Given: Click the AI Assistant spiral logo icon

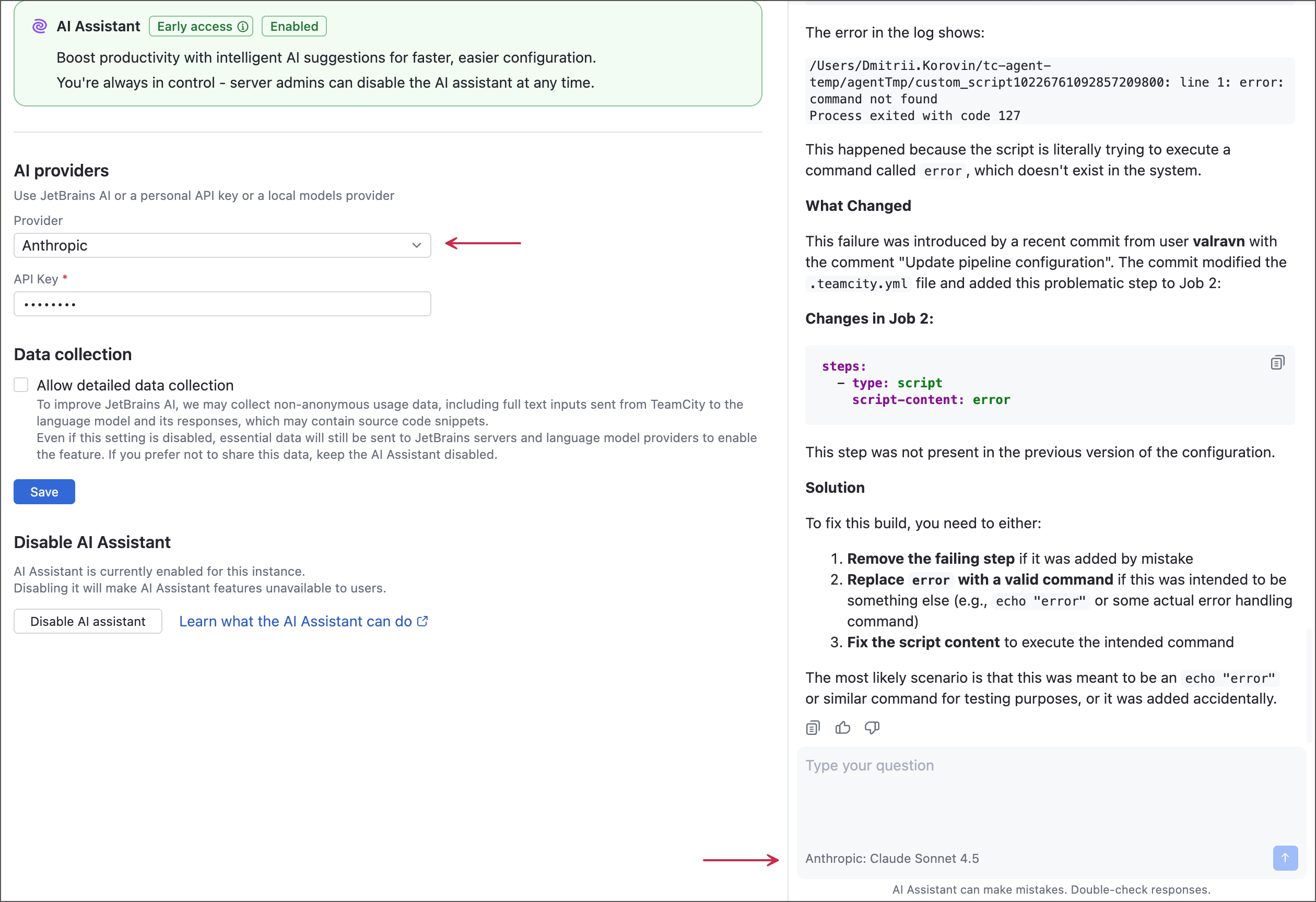Looking at the screenshot, I should tap(39, 26).
